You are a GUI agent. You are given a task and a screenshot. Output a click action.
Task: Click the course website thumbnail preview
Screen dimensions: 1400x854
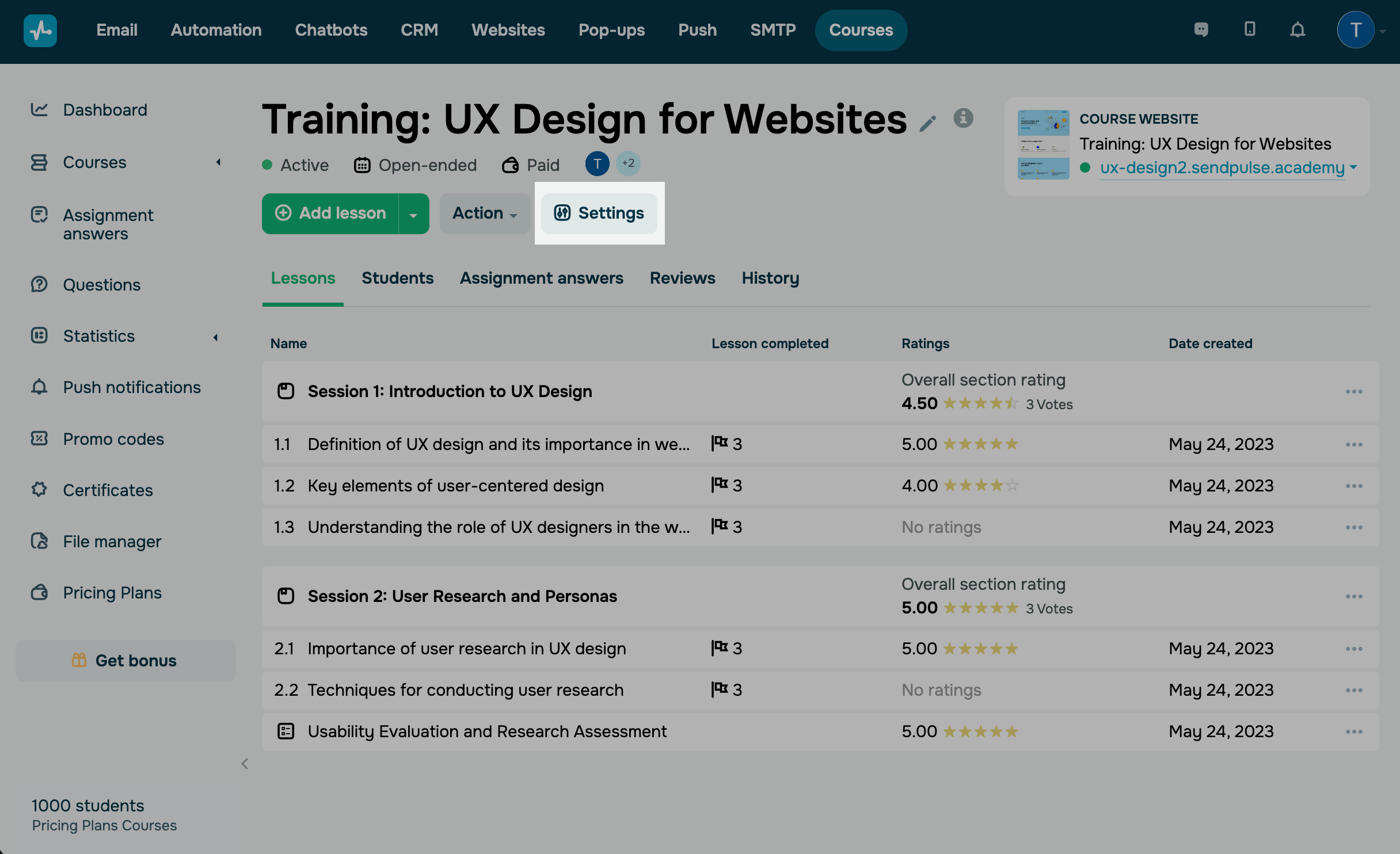(1043, 145)
